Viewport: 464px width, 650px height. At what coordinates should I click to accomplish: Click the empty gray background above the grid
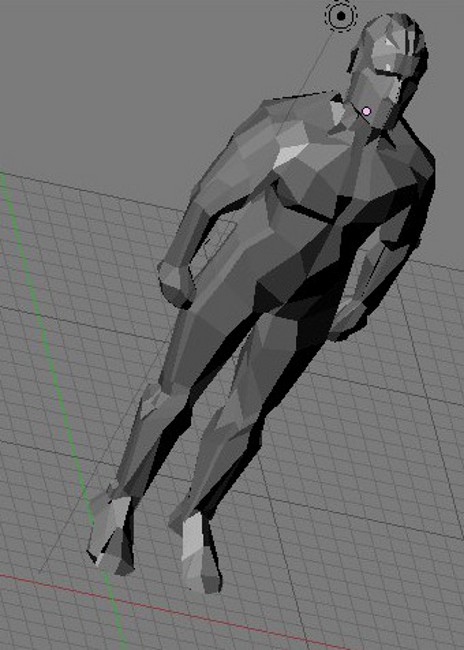124,83
